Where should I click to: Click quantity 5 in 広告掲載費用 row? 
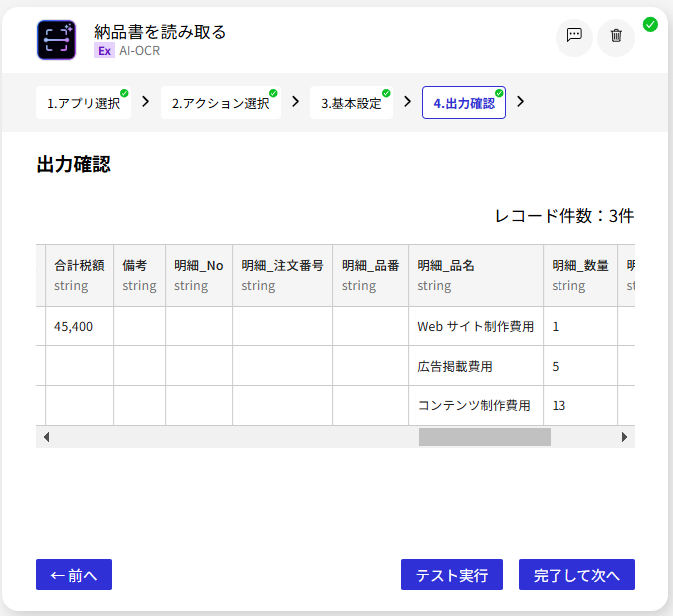tap(580, 366)
